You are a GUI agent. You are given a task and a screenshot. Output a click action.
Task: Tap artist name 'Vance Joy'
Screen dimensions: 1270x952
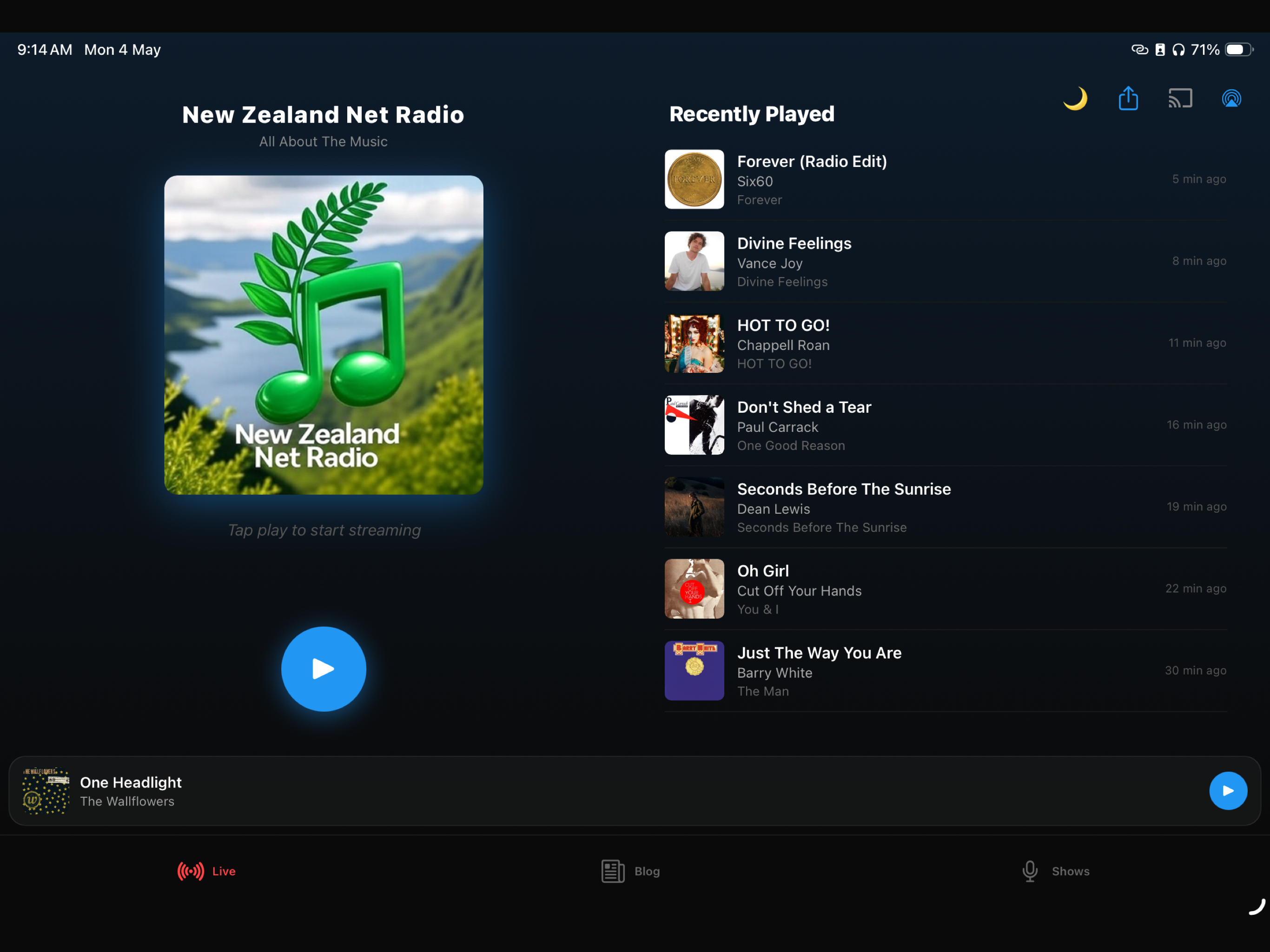tap(769, 264)
